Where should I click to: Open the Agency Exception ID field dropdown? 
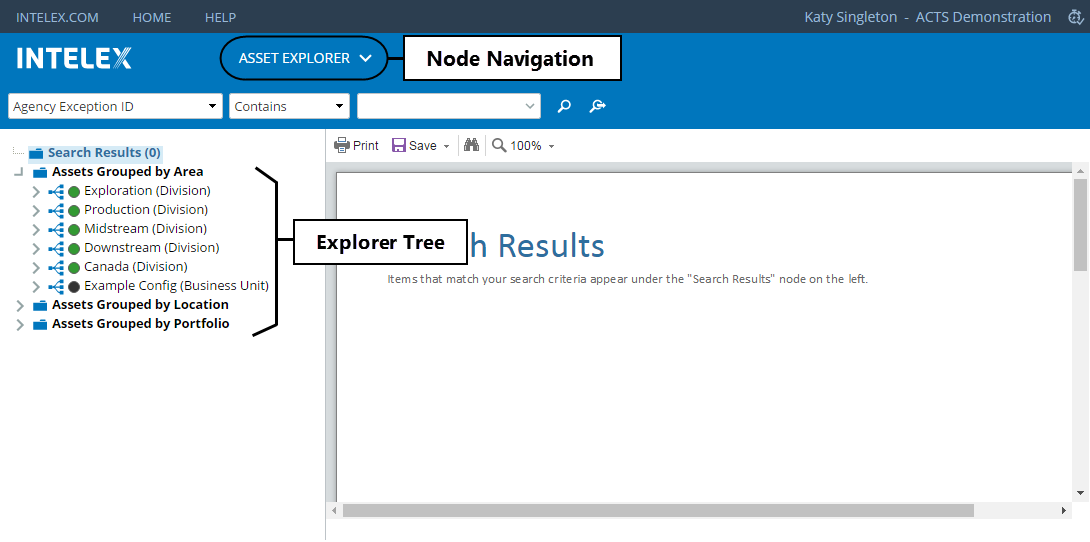click(115, 106)
